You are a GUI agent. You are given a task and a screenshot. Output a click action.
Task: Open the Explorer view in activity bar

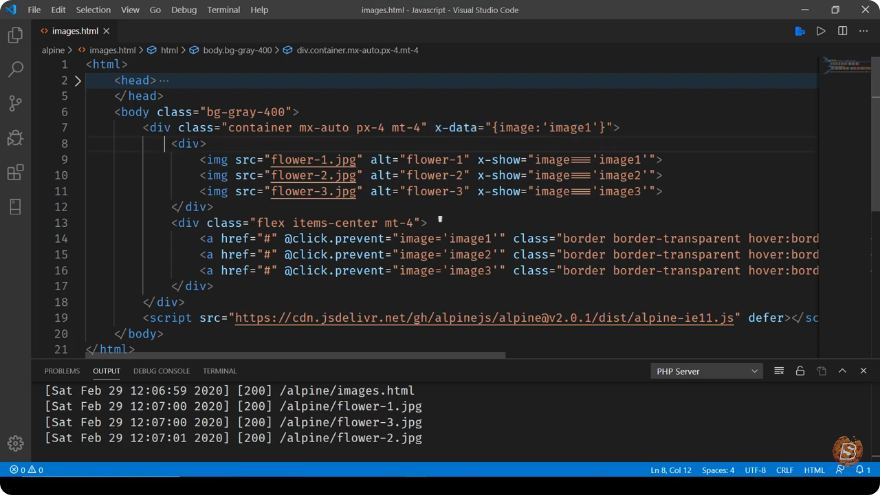pyautogui.click(x=15, y=35)
